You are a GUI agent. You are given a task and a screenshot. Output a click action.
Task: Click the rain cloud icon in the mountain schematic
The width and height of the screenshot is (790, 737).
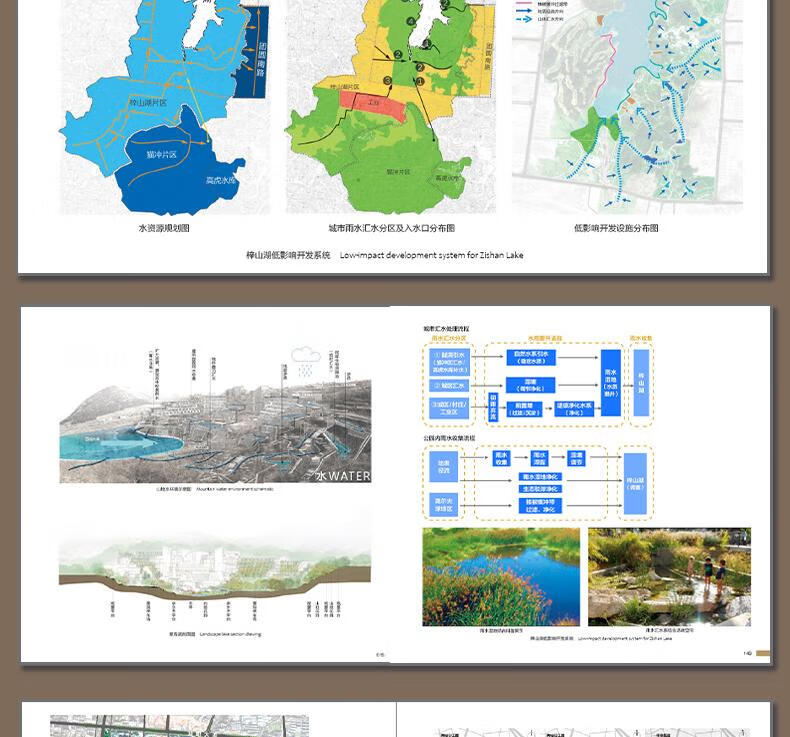(x=305, y=357)
